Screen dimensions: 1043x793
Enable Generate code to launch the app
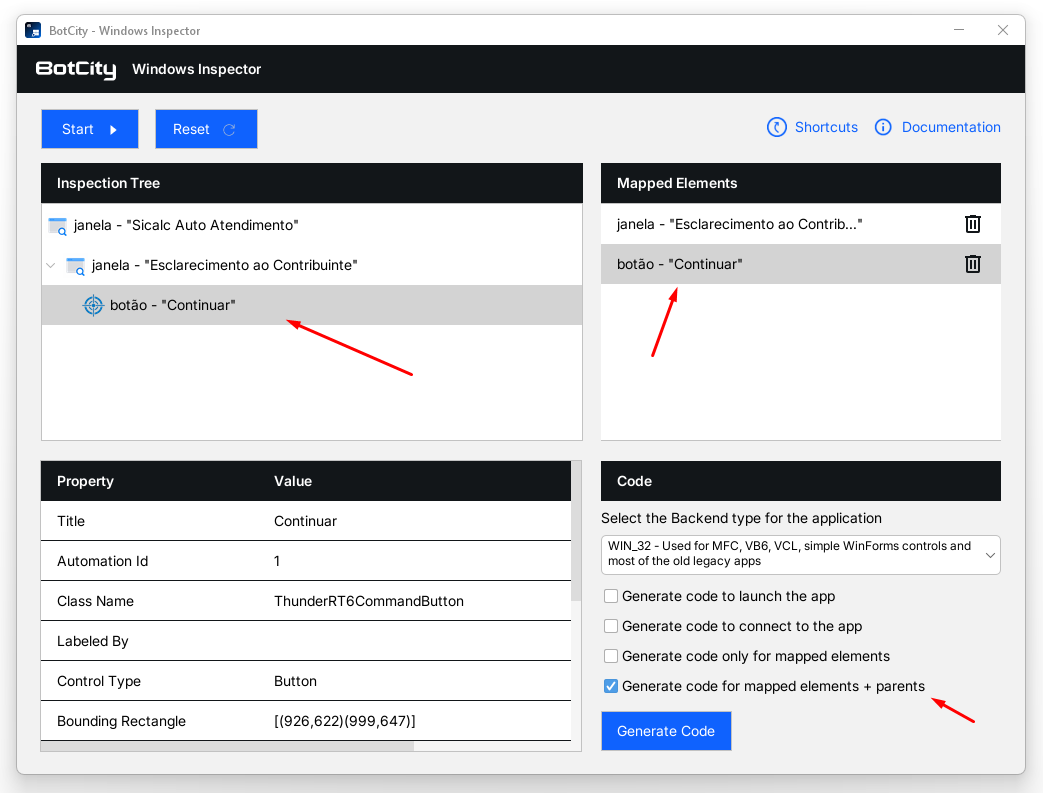point(611,596)
